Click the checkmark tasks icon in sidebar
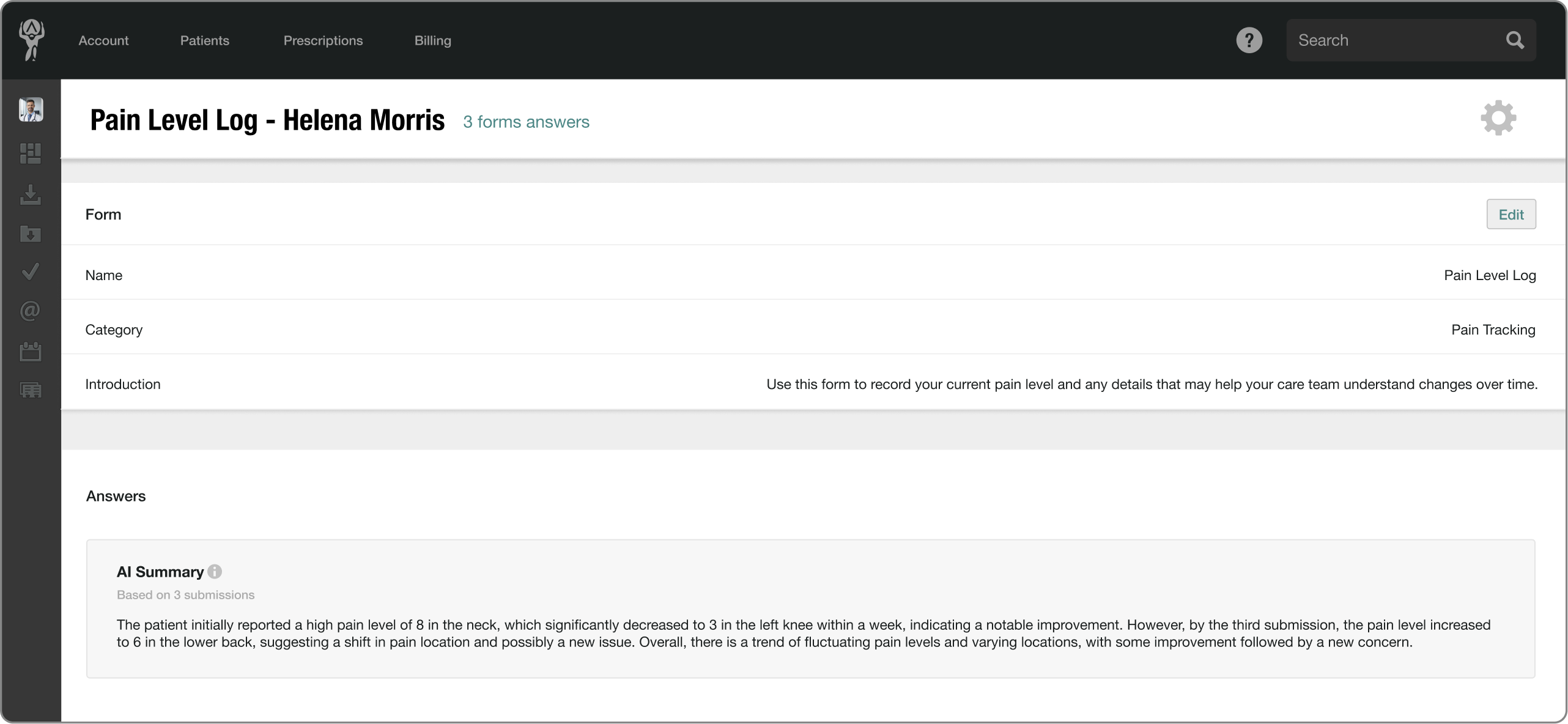The image size is (1568, 724). click(x=31, y=271)
